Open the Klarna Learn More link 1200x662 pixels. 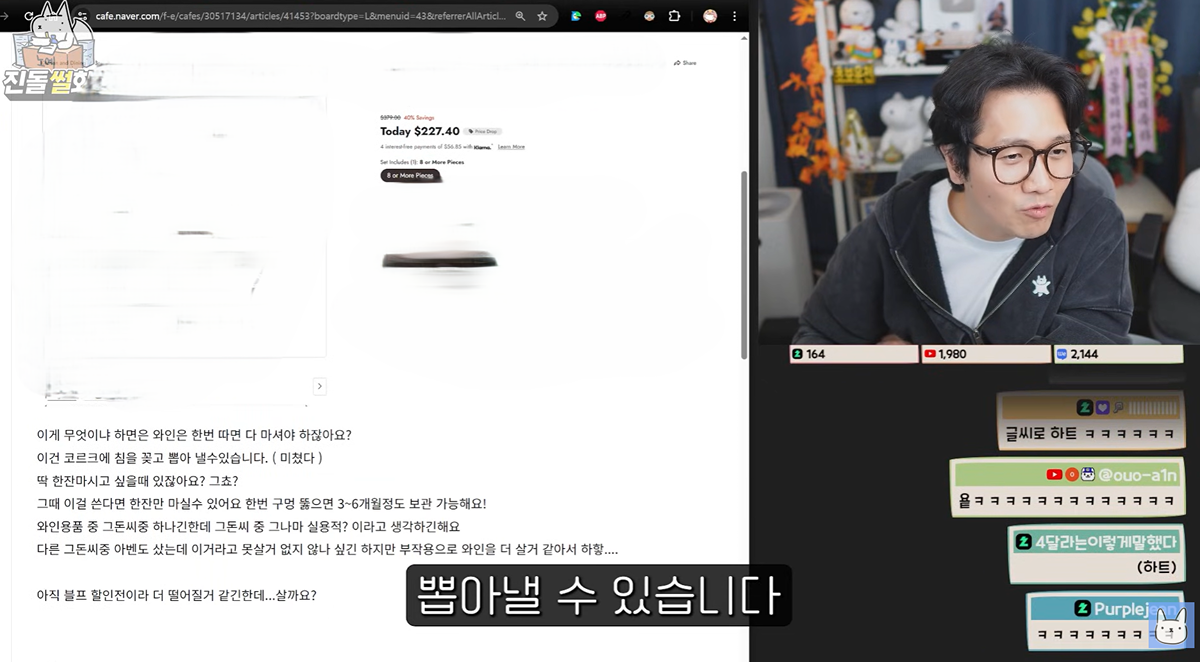511,147
